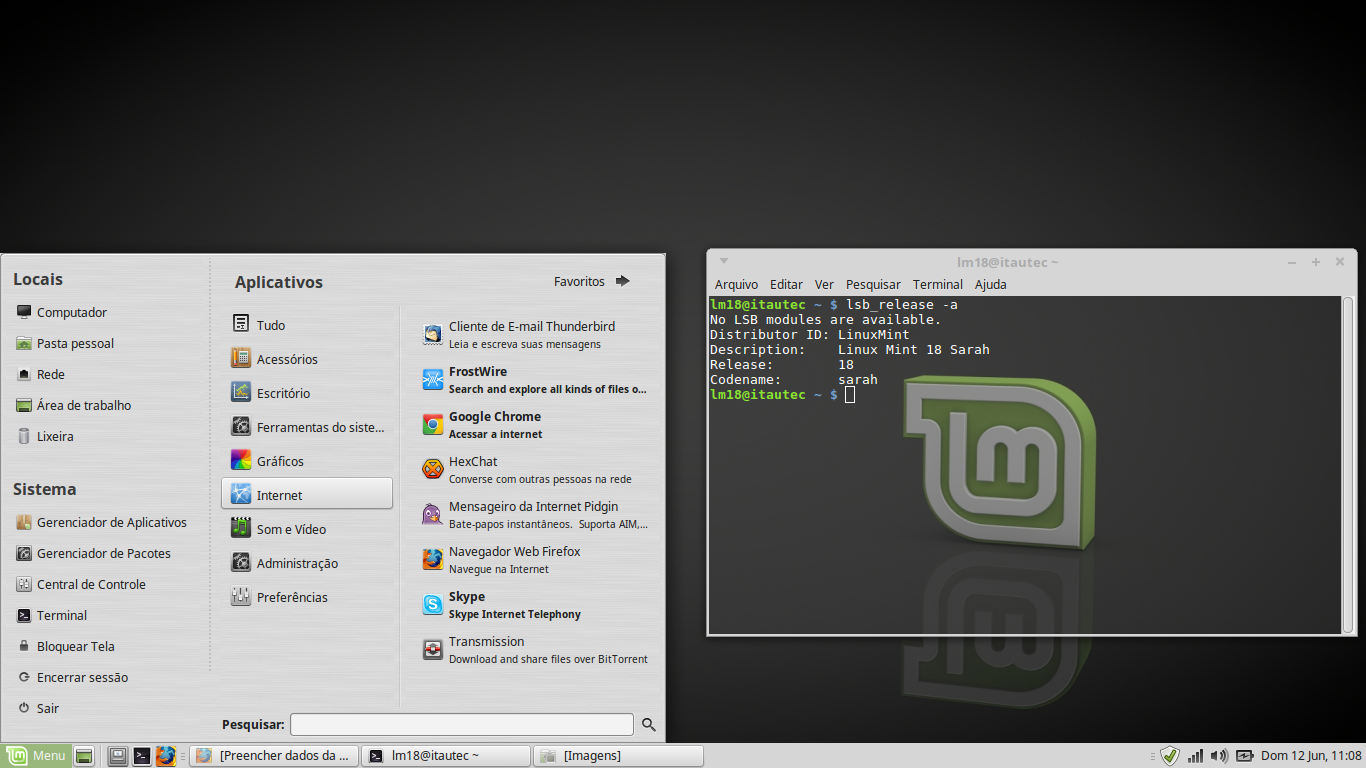Open battery power tray icon

pyautogui.click(x=1244, y=756)
